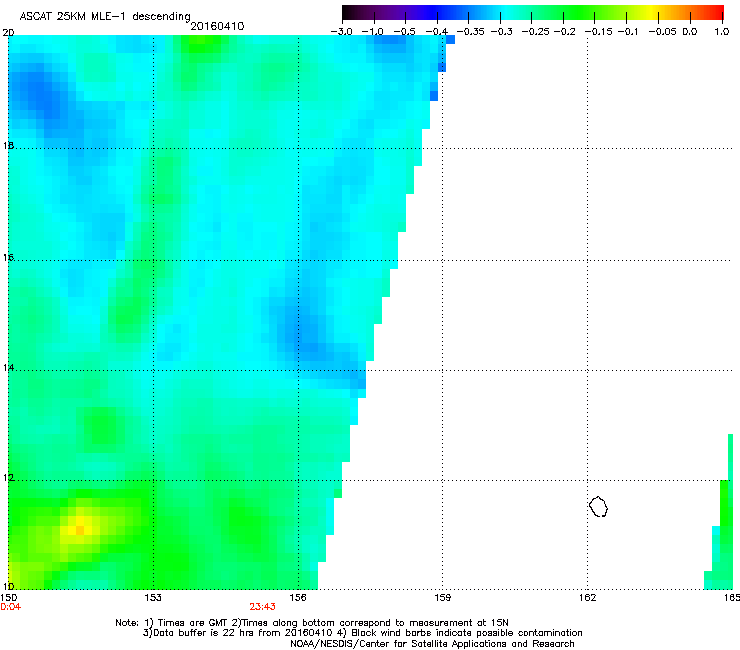Click the colorbar label -0.1
Image resolution: width=740 pixels, height=650 pixels.
628,32
